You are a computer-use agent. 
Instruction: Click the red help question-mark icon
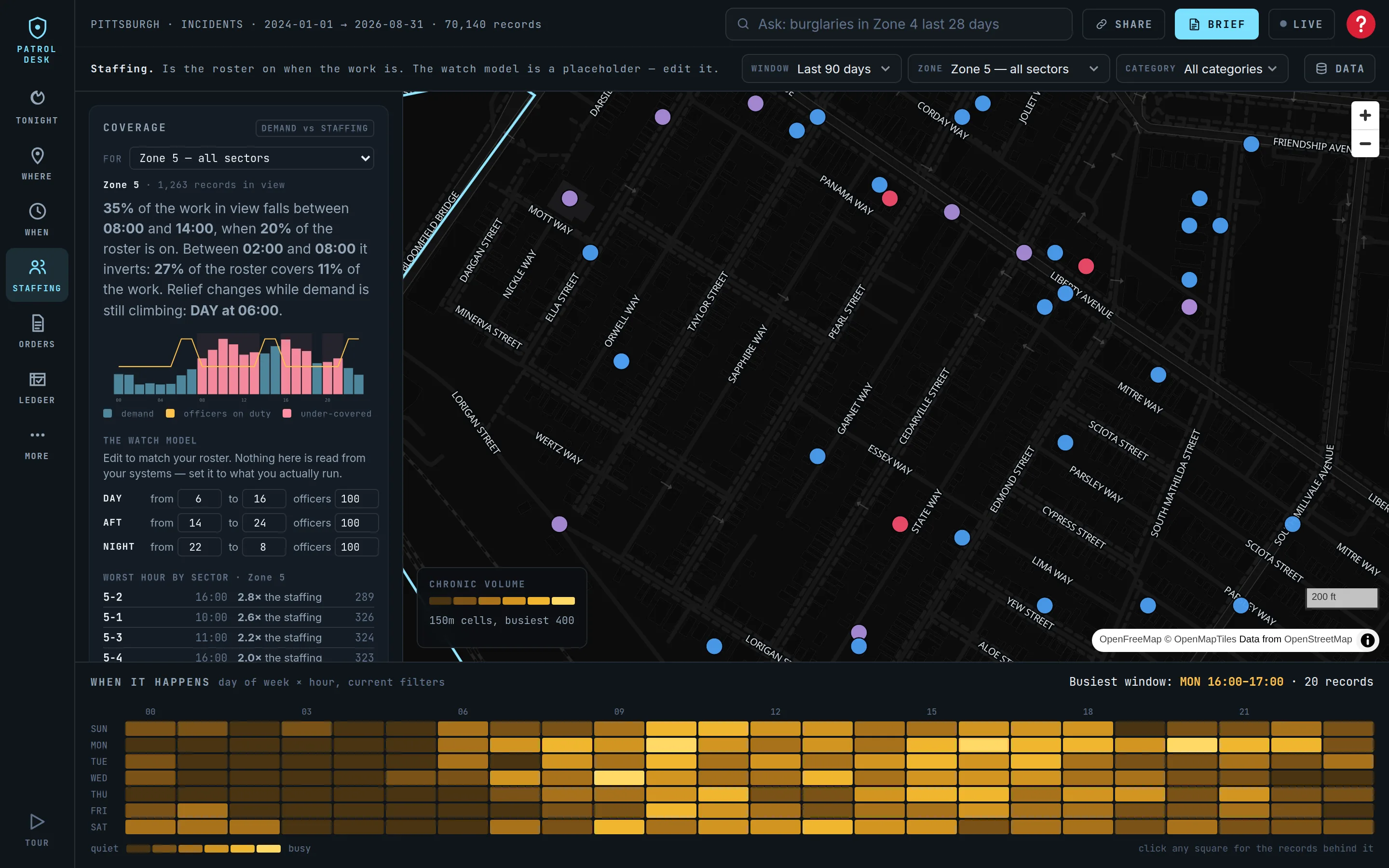click(1360, 24)
